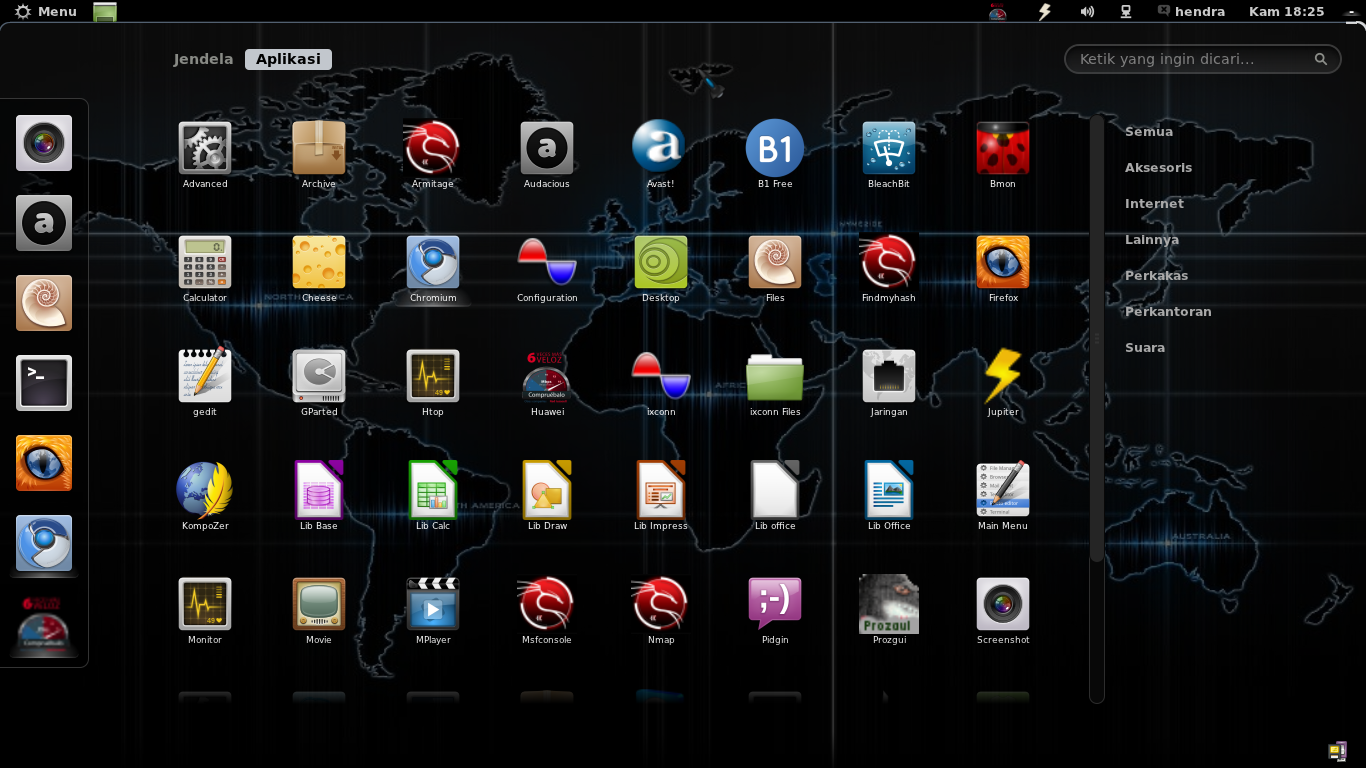This screenshot has height=768, width=1366.
Task: Select the Aplikasi tab
Action: [x=288, y=59]
